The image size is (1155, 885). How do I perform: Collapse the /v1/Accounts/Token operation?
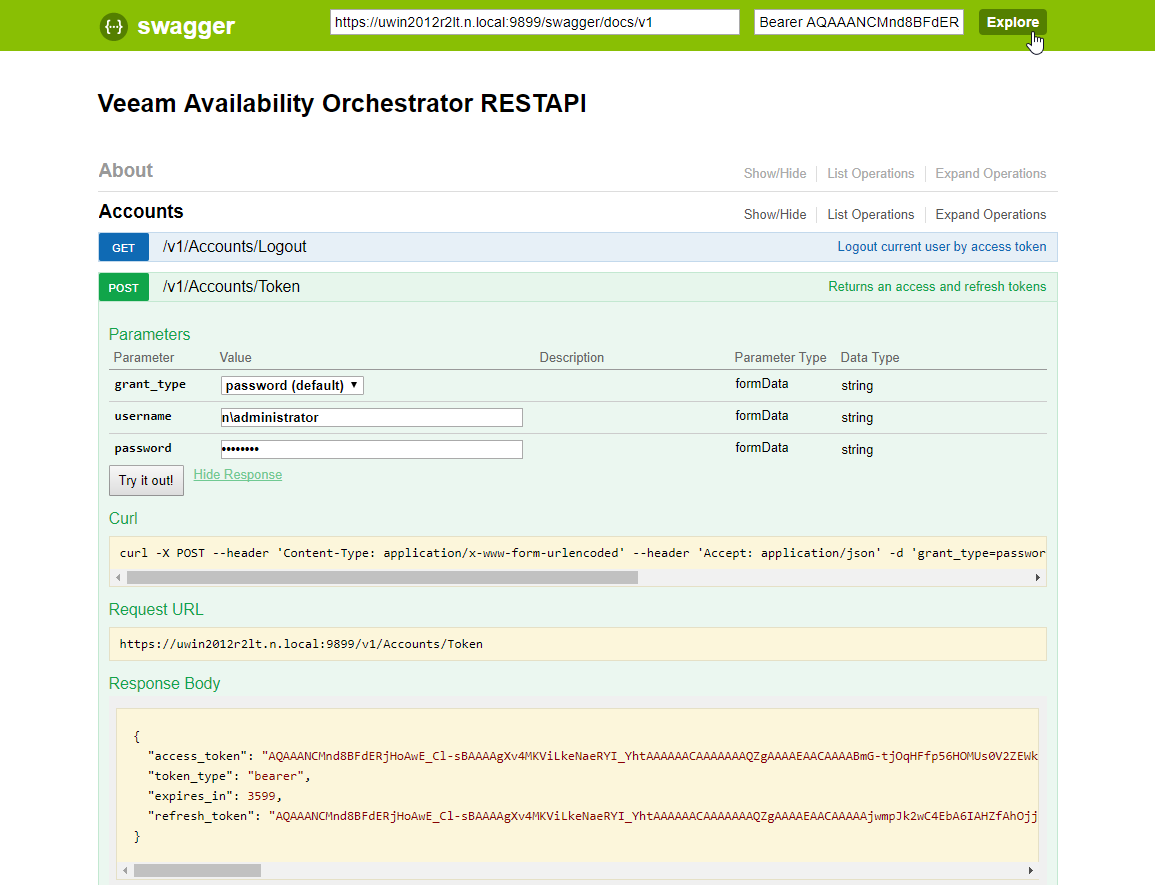coord(231,287)
